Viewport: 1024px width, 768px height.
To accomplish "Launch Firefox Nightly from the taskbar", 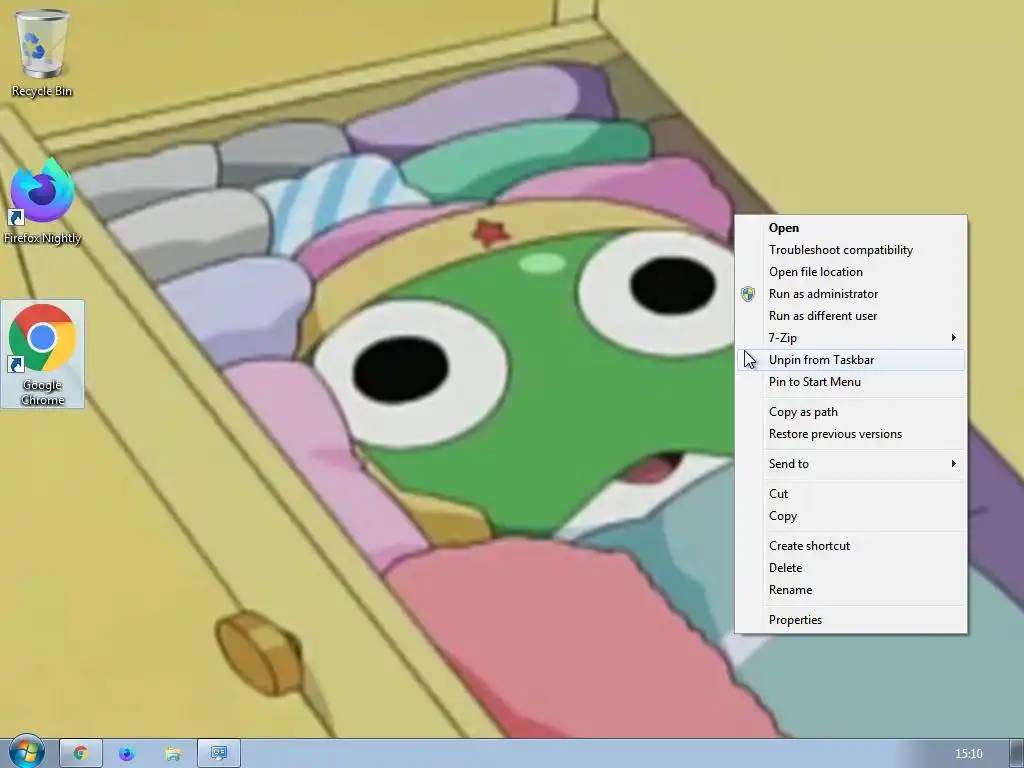I will coord(127,754).
